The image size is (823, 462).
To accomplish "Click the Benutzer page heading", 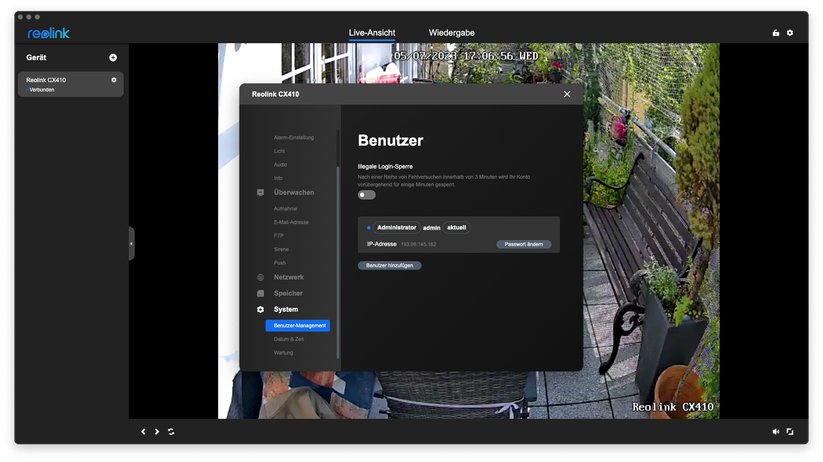I will [x=391, y=141].
